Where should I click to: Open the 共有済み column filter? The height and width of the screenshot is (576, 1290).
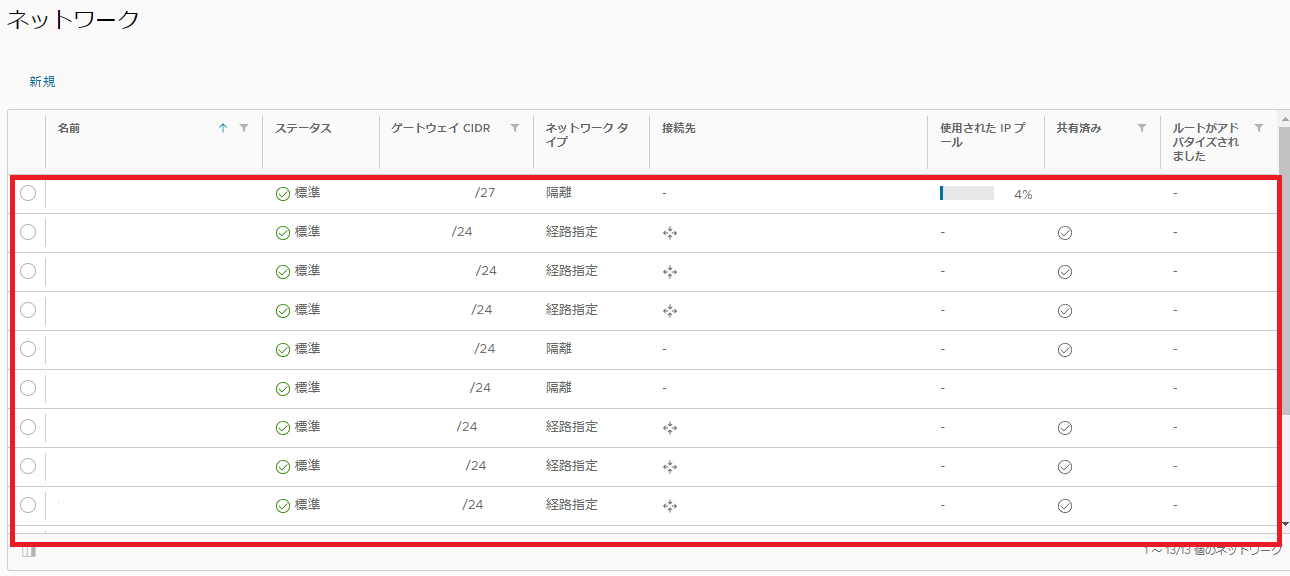coord(1142,128)
